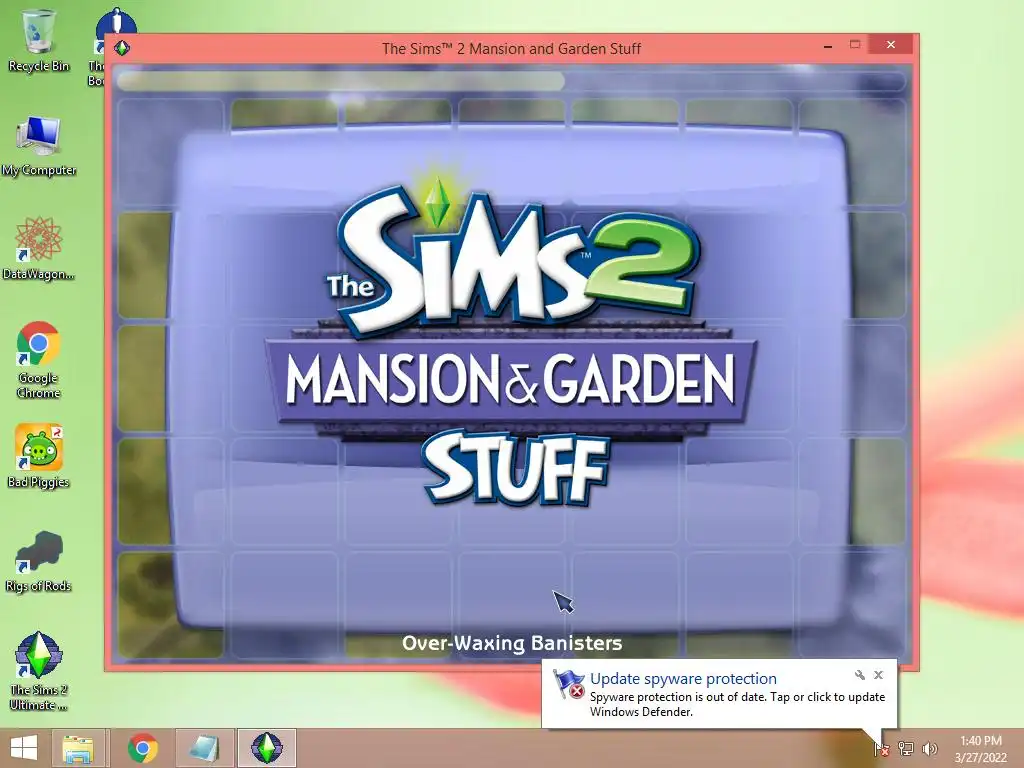The height and width of the screenshot is (768, 1024).
Task: Click the 'Over-Waxing Banisters' loading text
Action: (x=512, y=643)
